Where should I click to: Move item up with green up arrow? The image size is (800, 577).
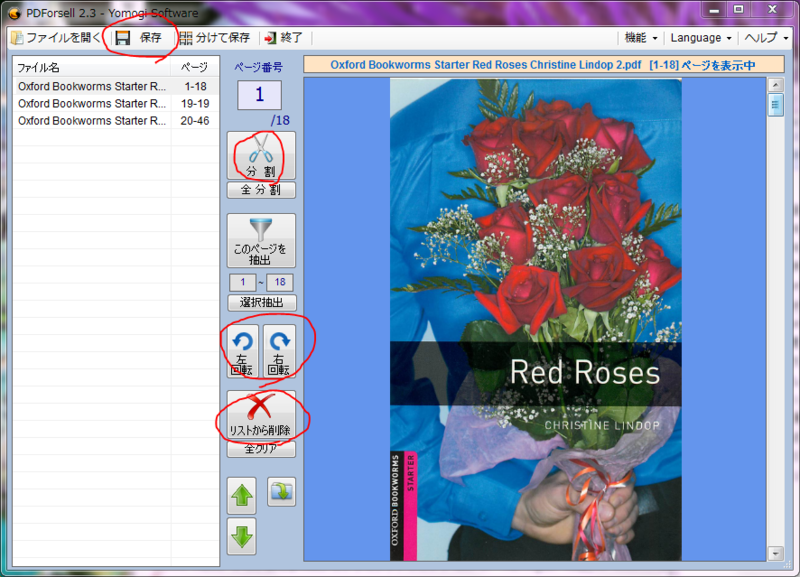(x=242, y=495)
